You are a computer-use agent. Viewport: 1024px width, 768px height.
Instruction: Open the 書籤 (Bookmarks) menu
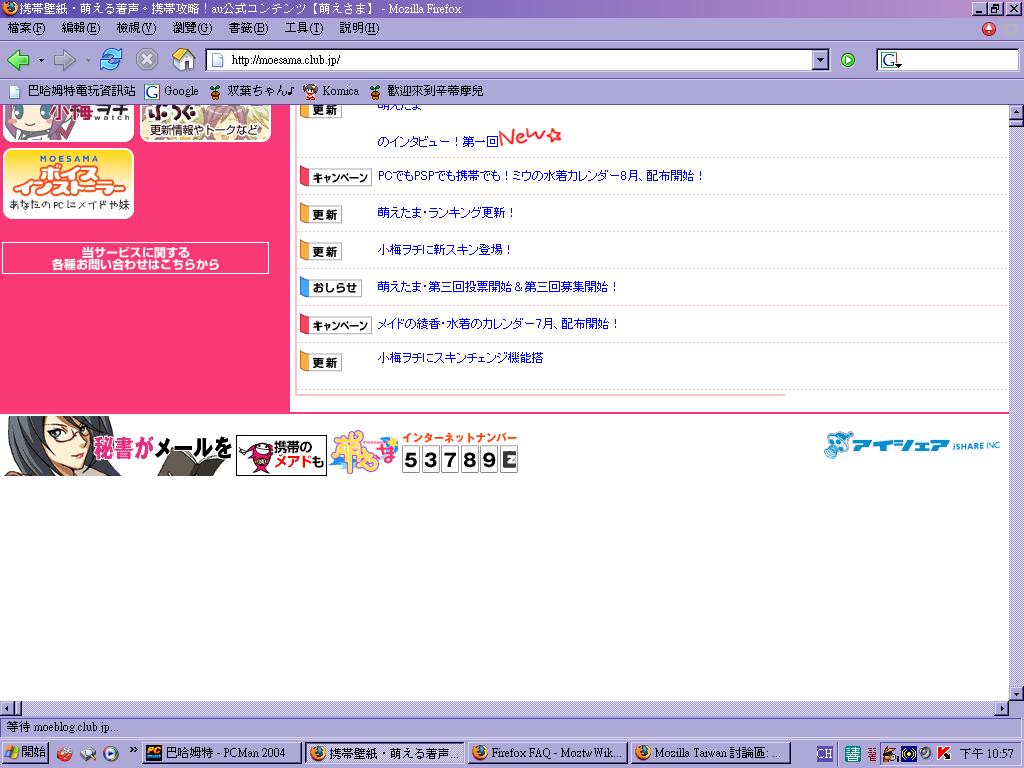[x=247, y=28]
